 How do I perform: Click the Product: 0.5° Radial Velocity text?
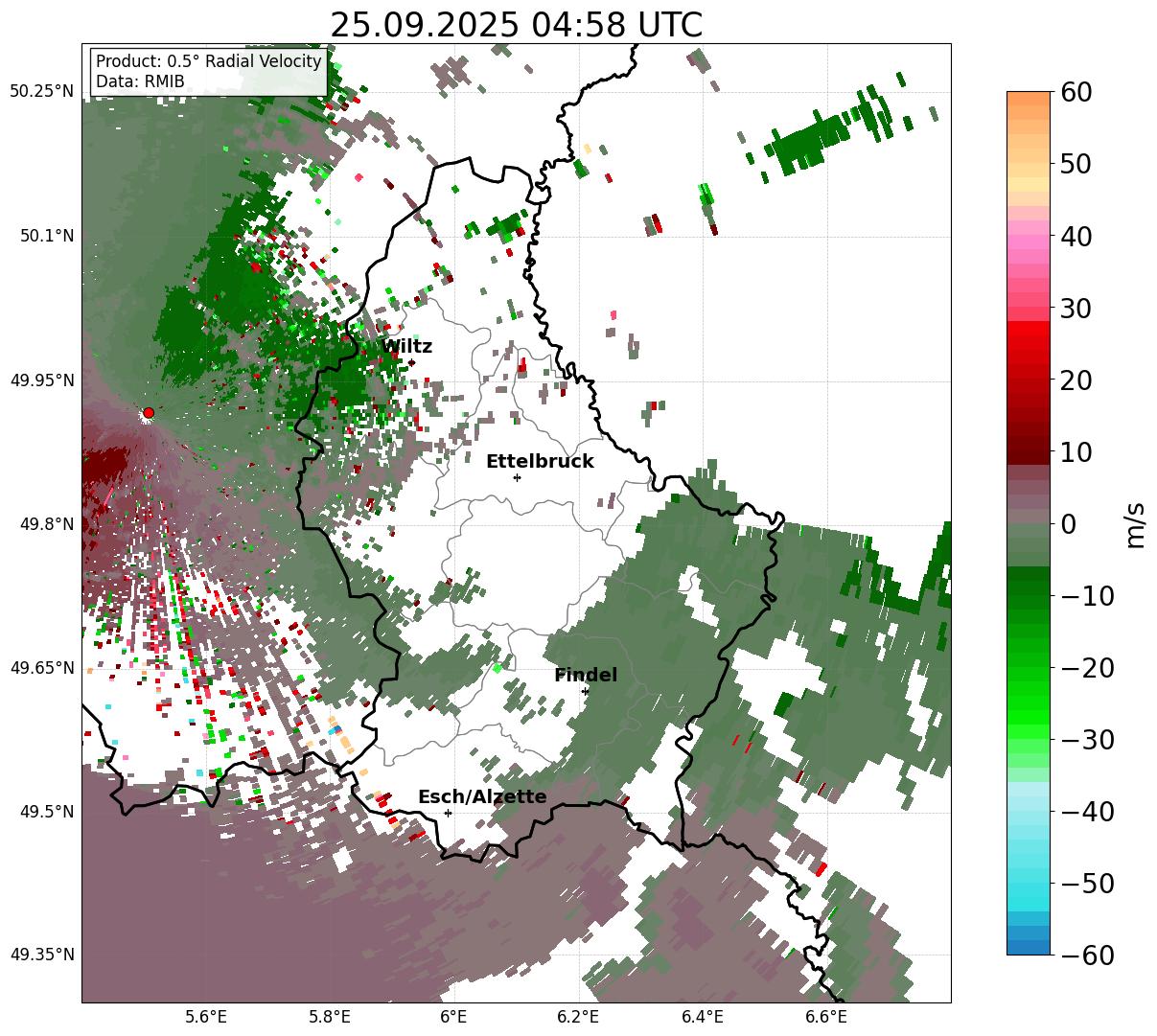pos(209,61)
